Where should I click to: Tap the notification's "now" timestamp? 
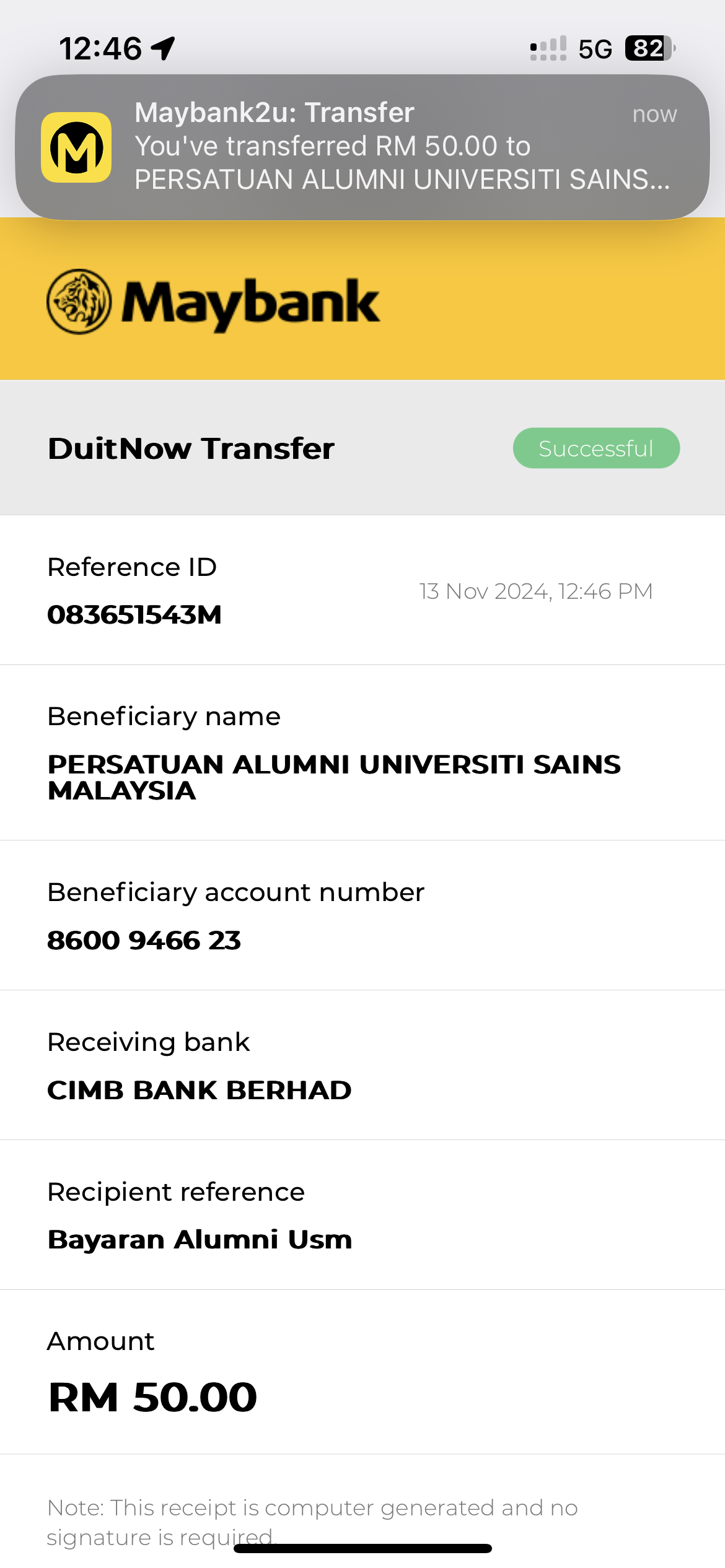[x=654, y=115]
